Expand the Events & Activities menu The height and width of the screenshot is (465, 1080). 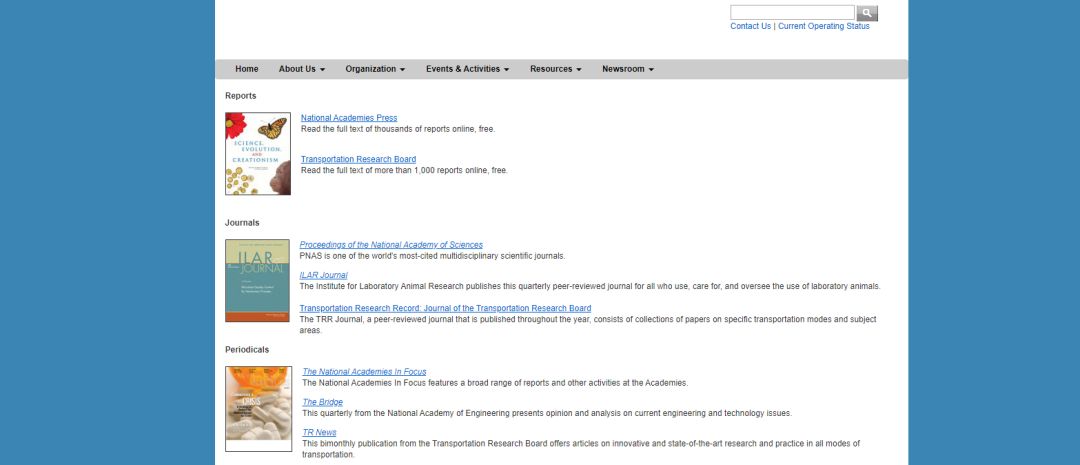coord(468,69)
